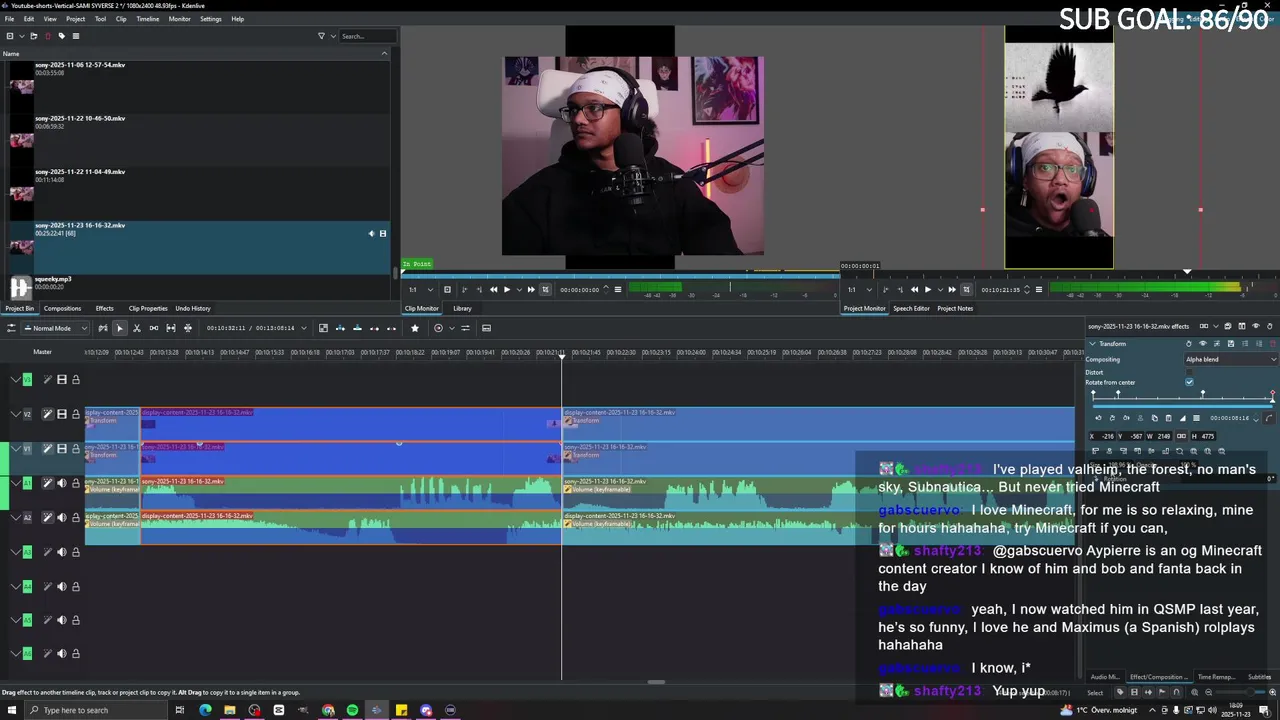Collapse track A2 chevron
Viewport: 1280px width, 720px height.
(15, 518)
